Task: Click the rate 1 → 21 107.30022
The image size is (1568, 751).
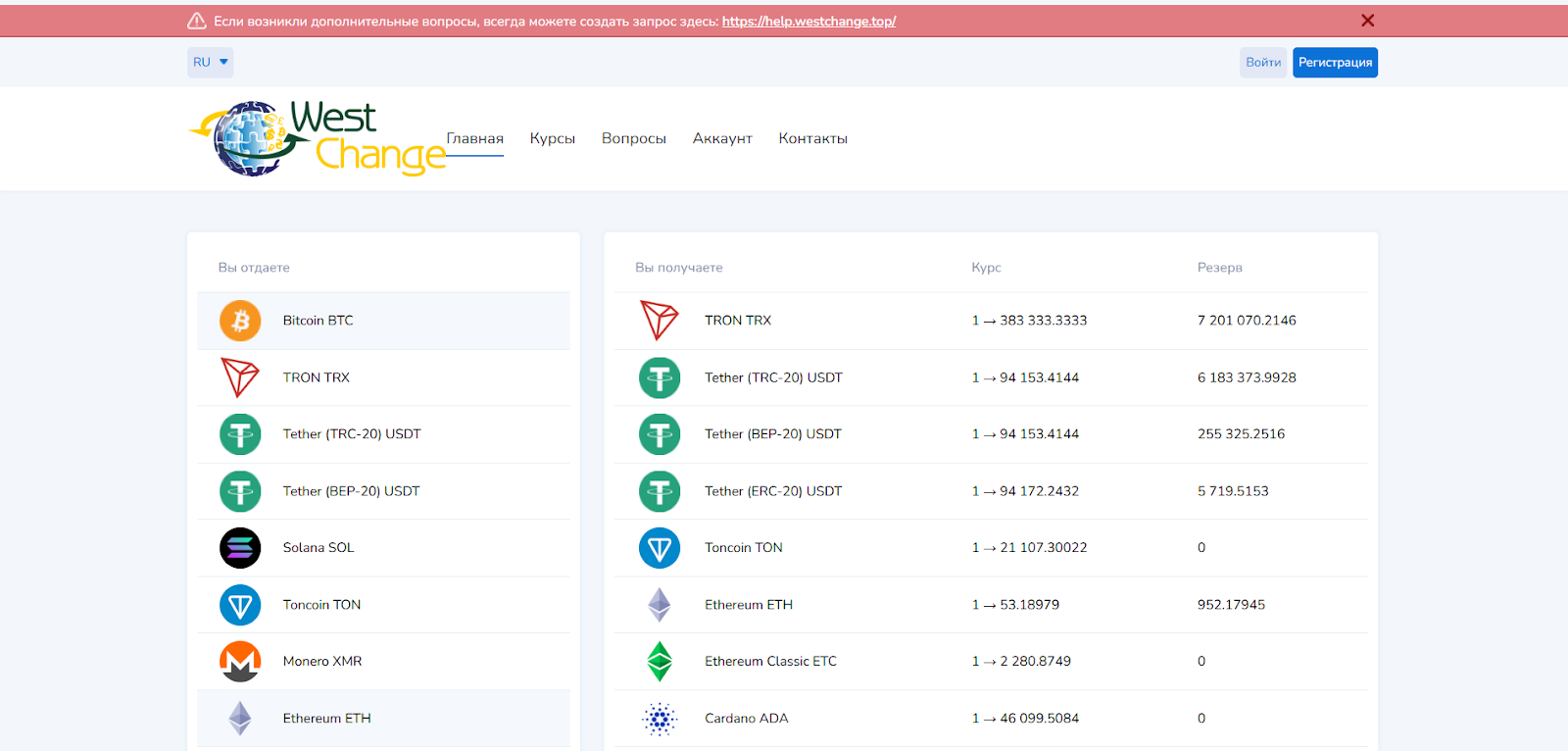Action: (x=1029, y=548)
